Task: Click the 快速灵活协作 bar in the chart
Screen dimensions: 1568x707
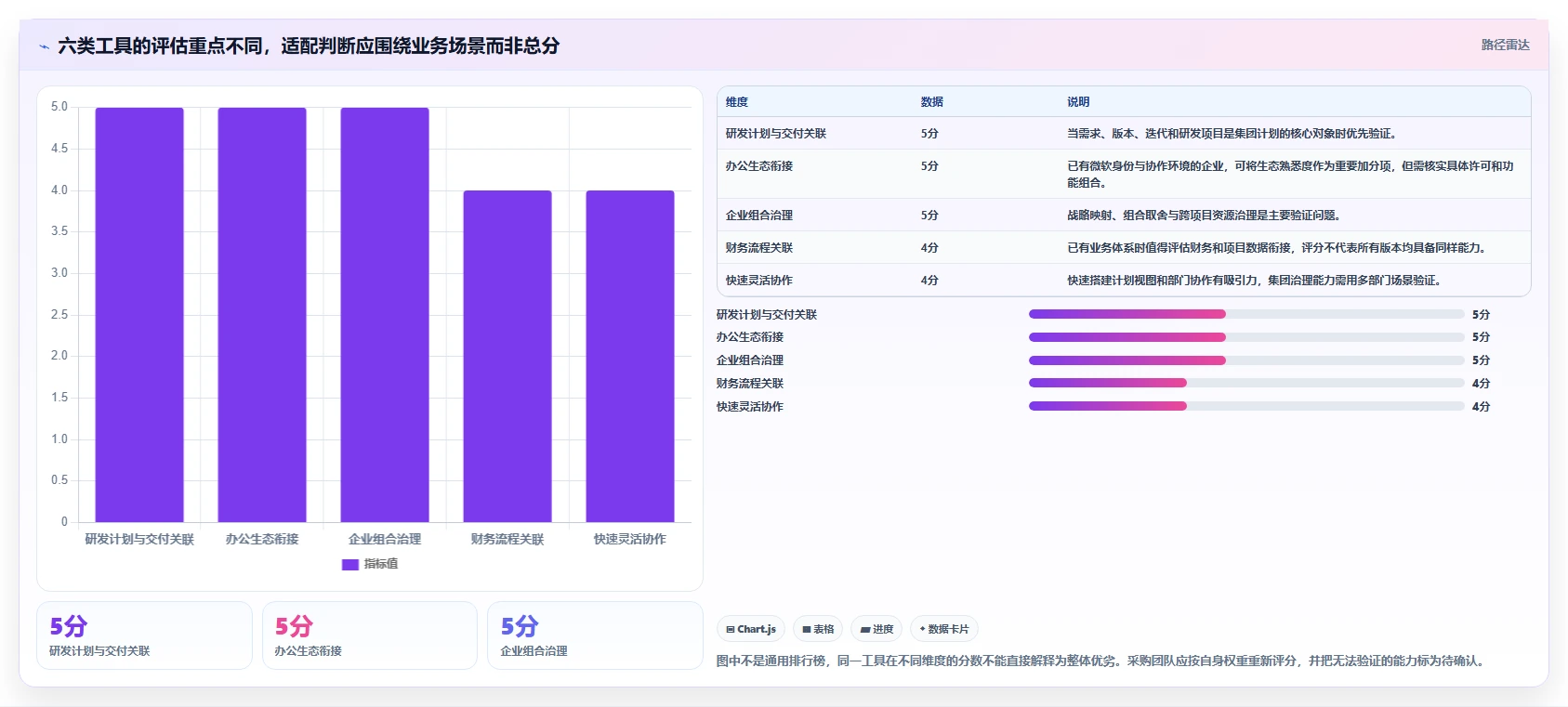Action: click(630, 356)
